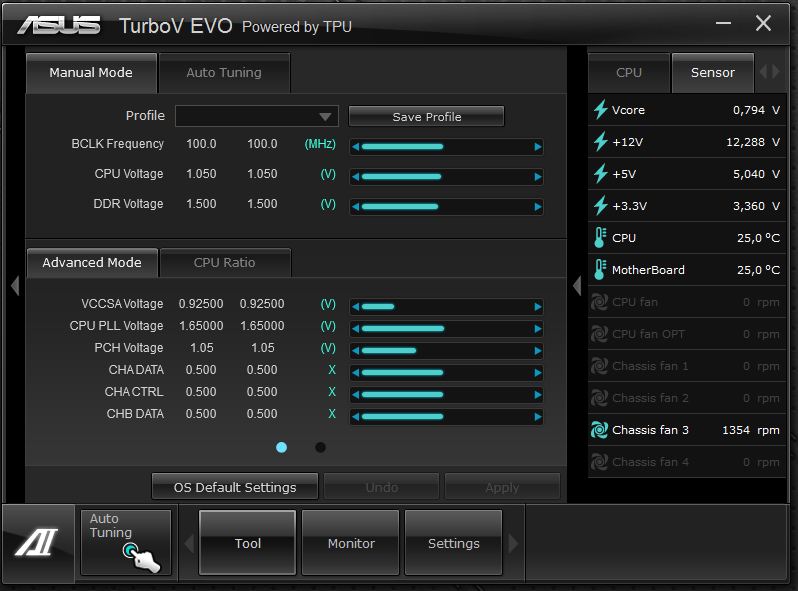Click the CPU PLL Voltage slider bar
This screenshot has height=591, width=798.
[446, 329]
